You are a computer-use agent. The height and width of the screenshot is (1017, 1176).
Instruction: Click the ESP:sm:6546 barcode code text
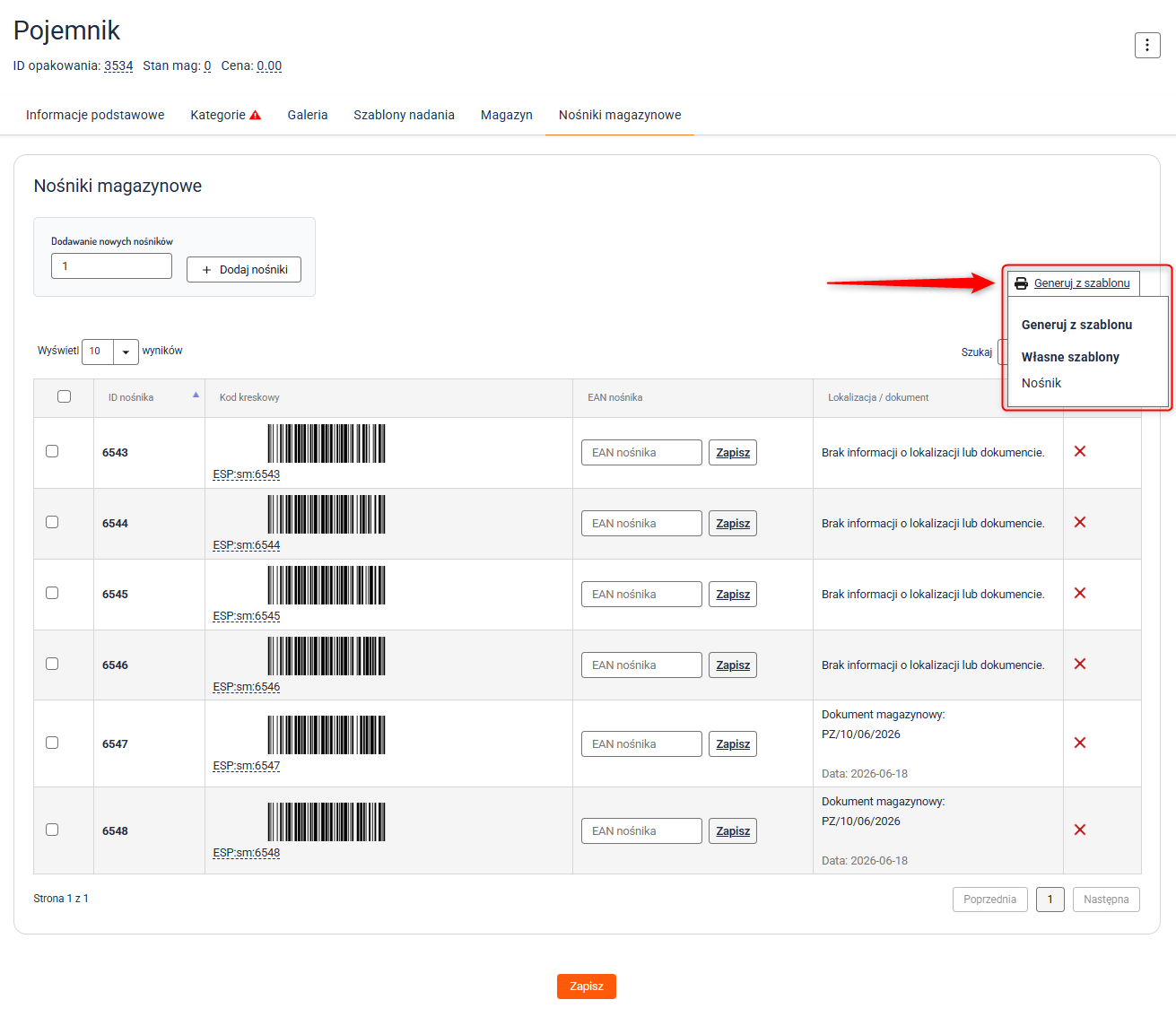pos(247,687)
